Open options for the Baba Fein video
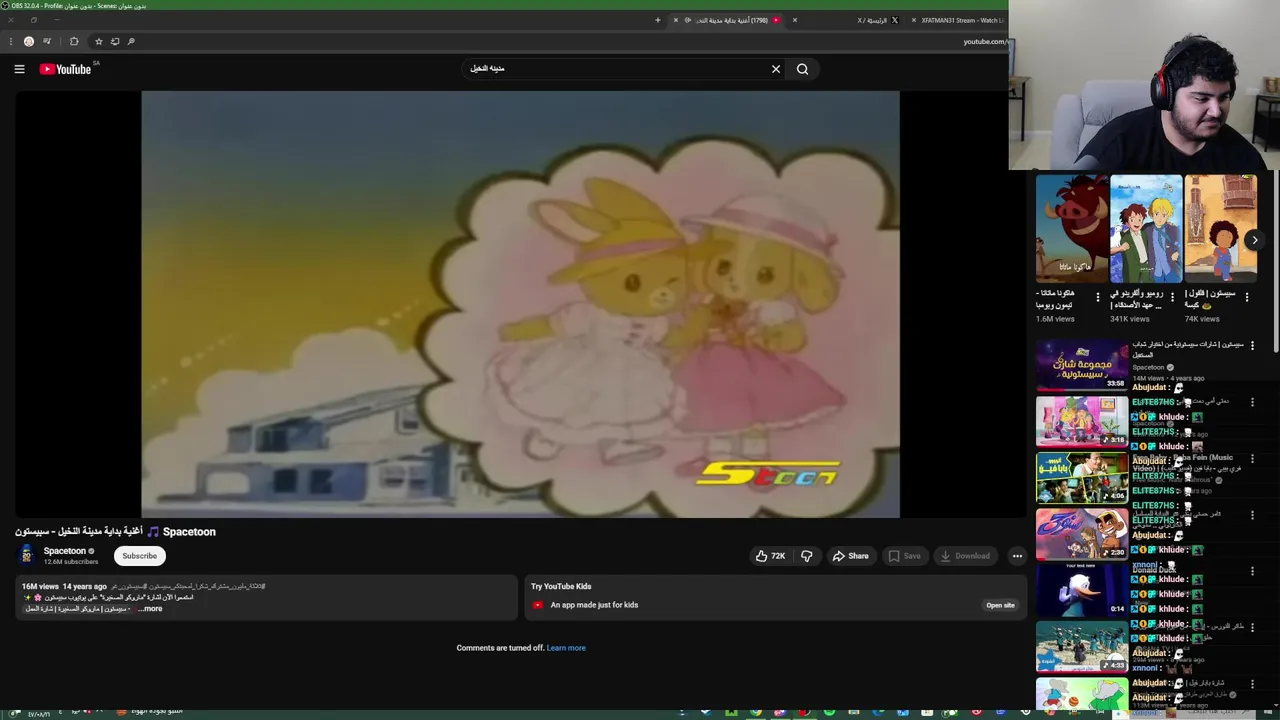The height and width of the screenshot is (720, 1280). pos(1252,459)
